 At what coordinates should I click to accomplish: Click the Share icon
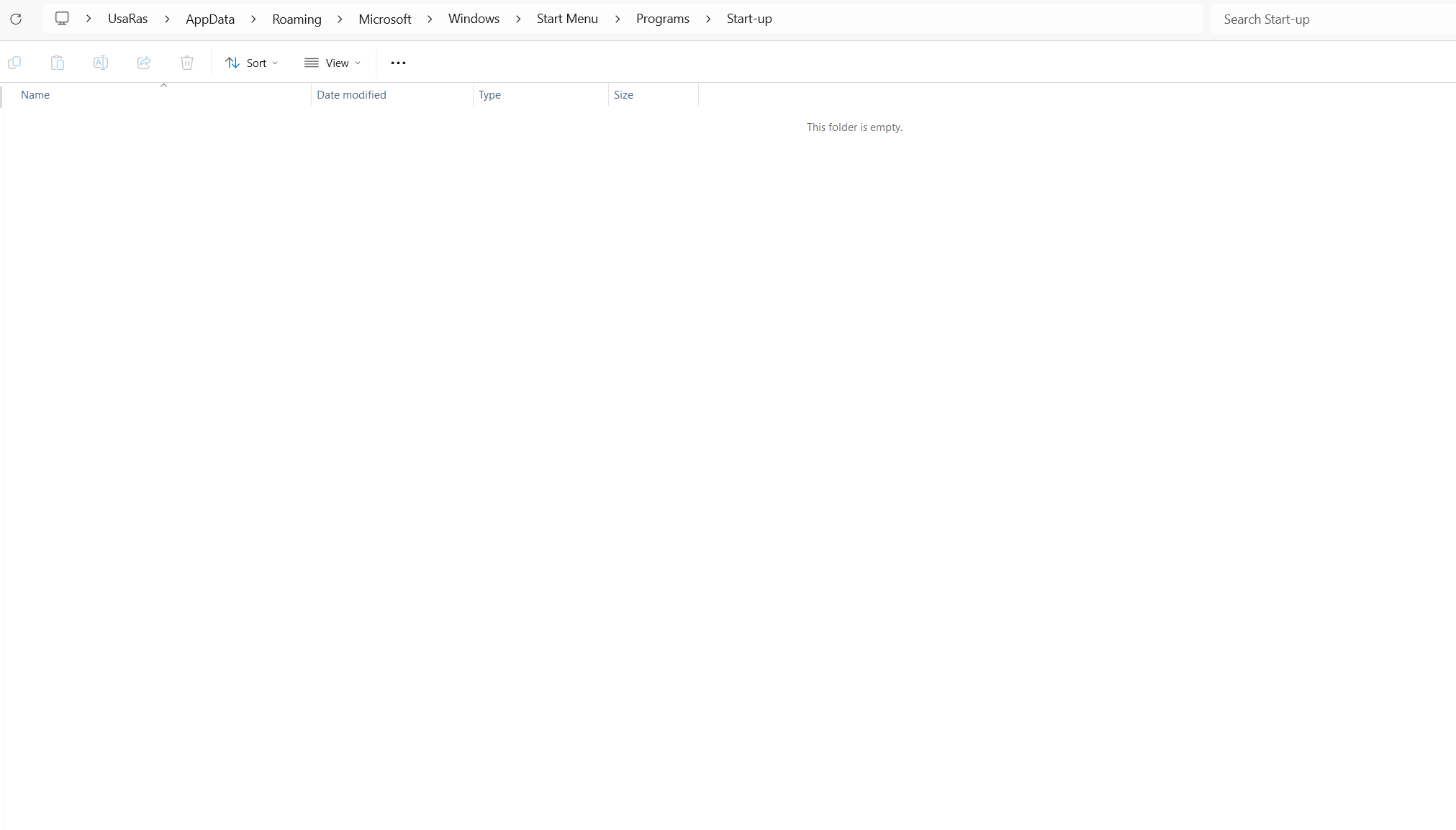[143, 63]
